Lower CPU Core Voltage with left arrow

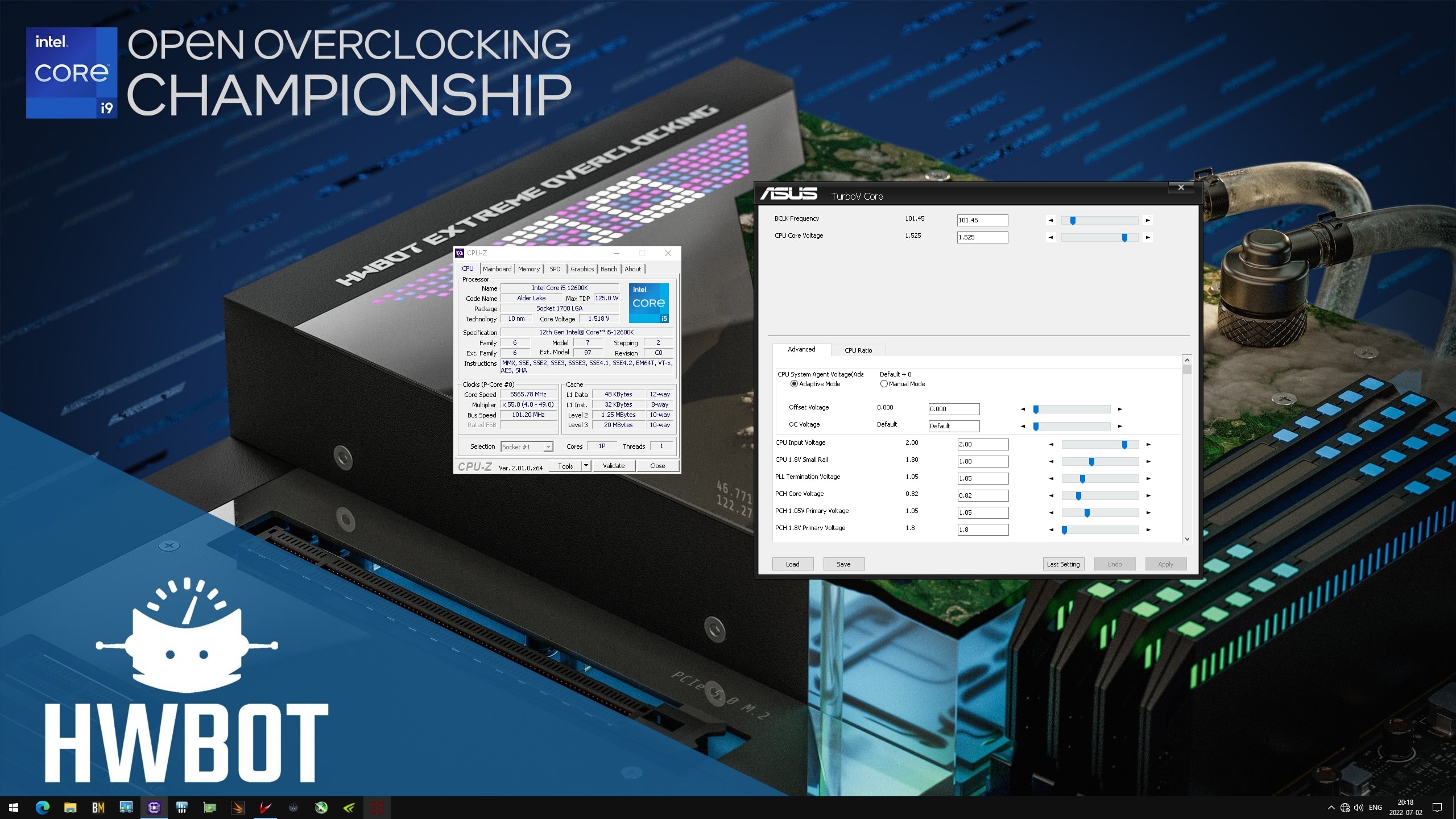click(1050, 237)
